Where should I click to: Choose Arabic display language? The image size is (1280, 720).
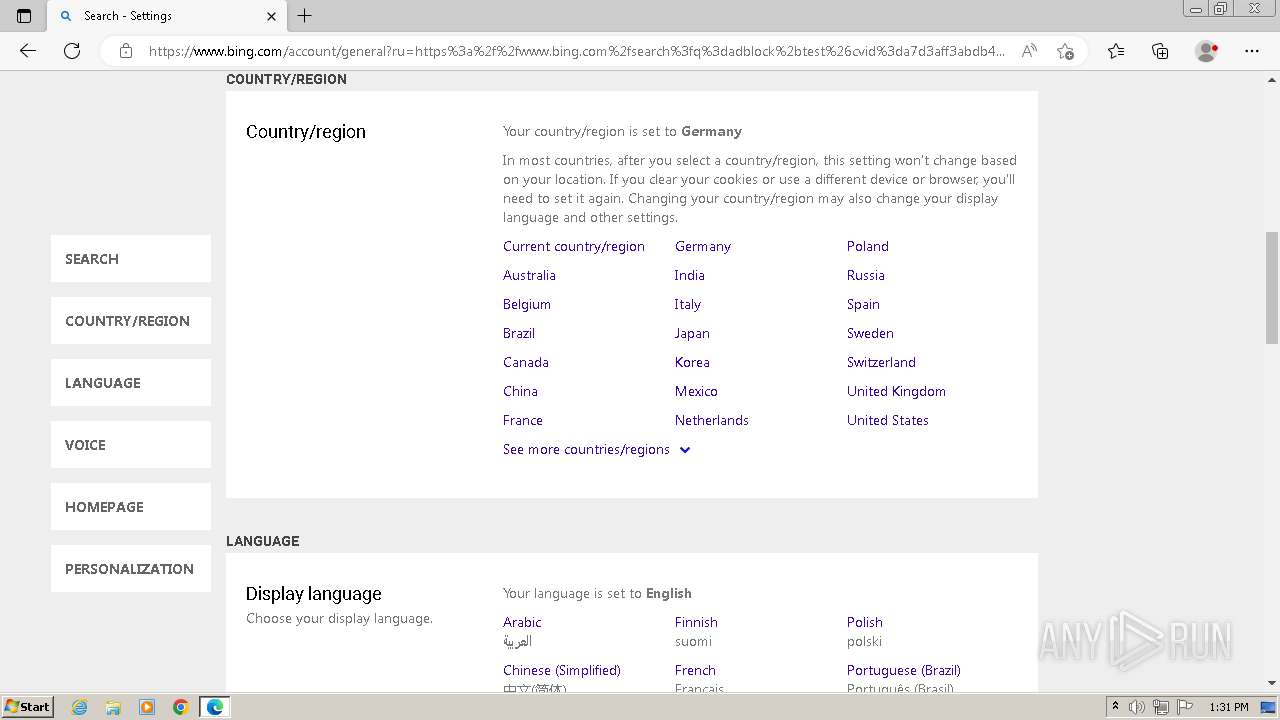(x=522, y=622)
